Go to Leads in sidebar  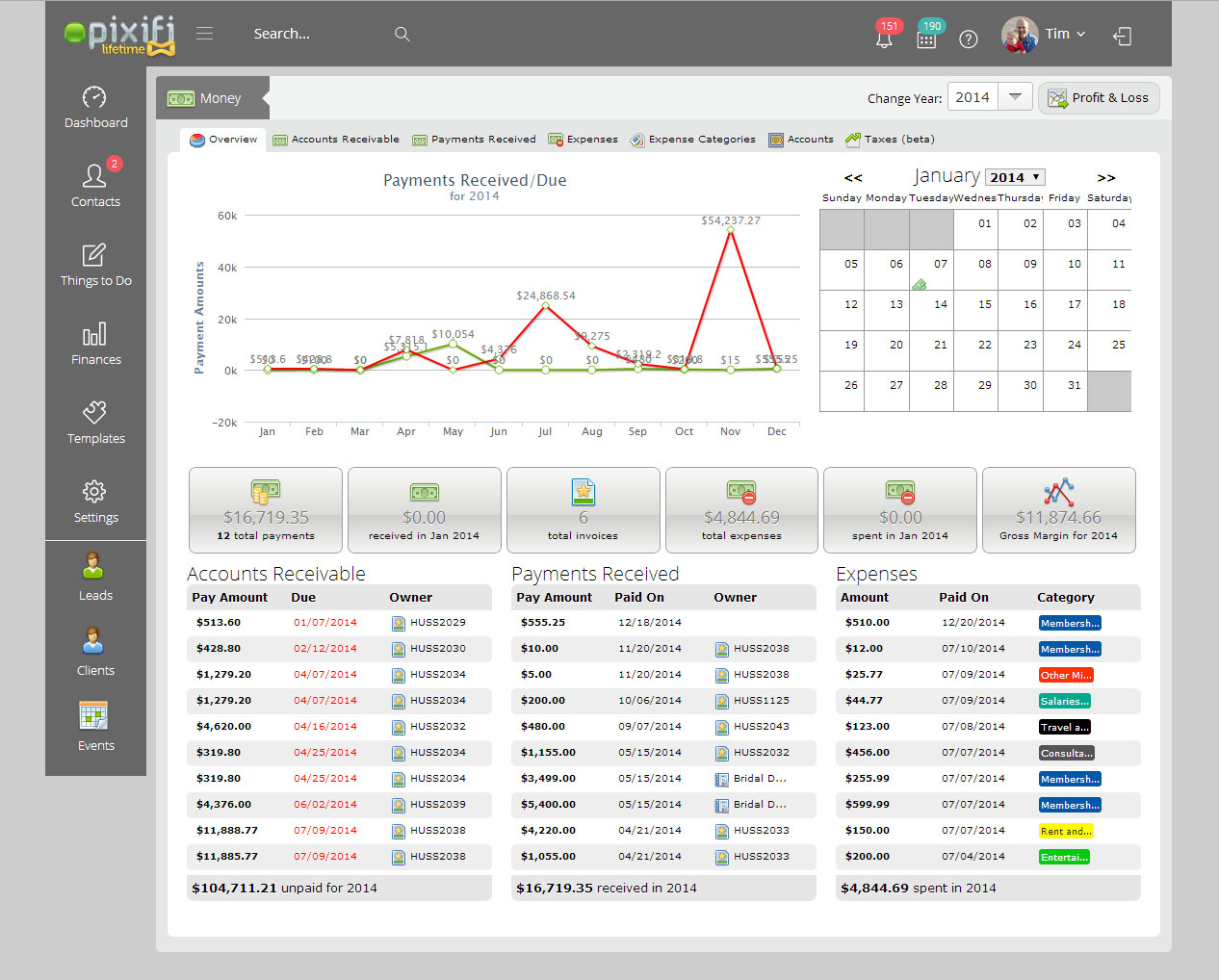pyautogui.click(x=95, y=578)
